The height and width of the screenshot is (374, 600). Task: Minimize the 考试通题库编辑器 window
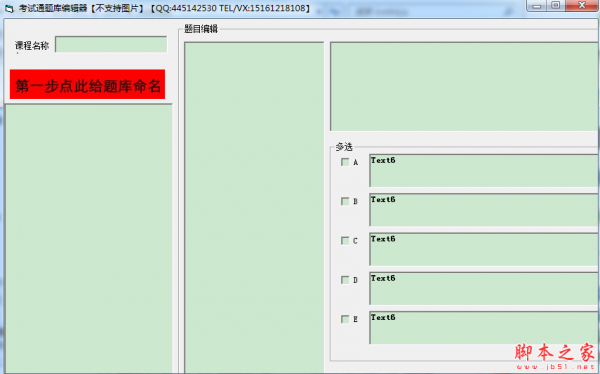point(537,6)
